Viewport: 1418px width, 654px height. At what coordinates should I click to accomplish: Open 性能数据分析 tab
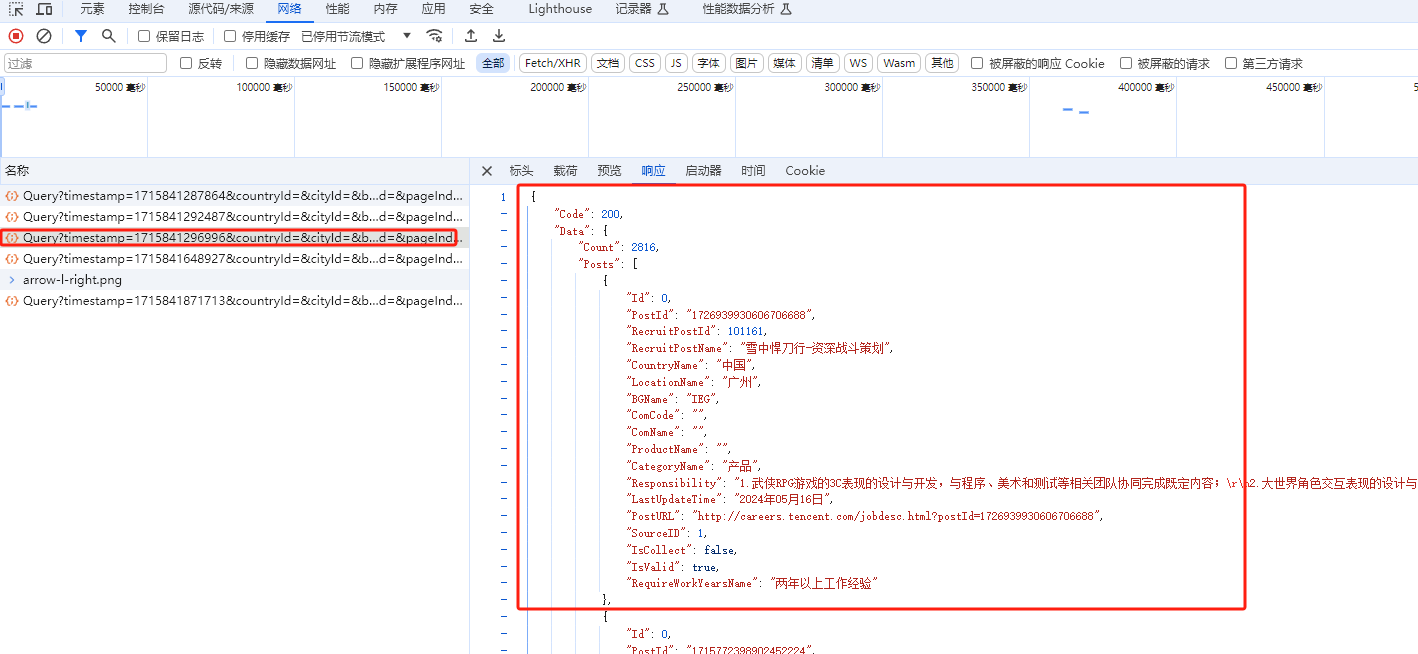tap(747, 9)
